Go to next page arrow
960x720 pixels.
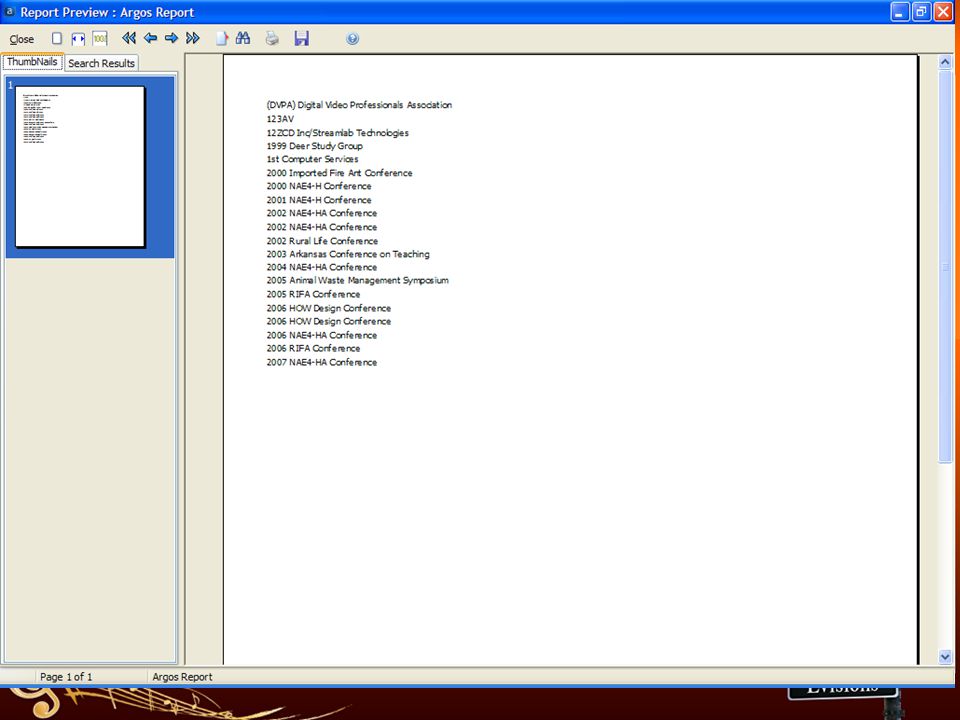[x=171, y=39]
